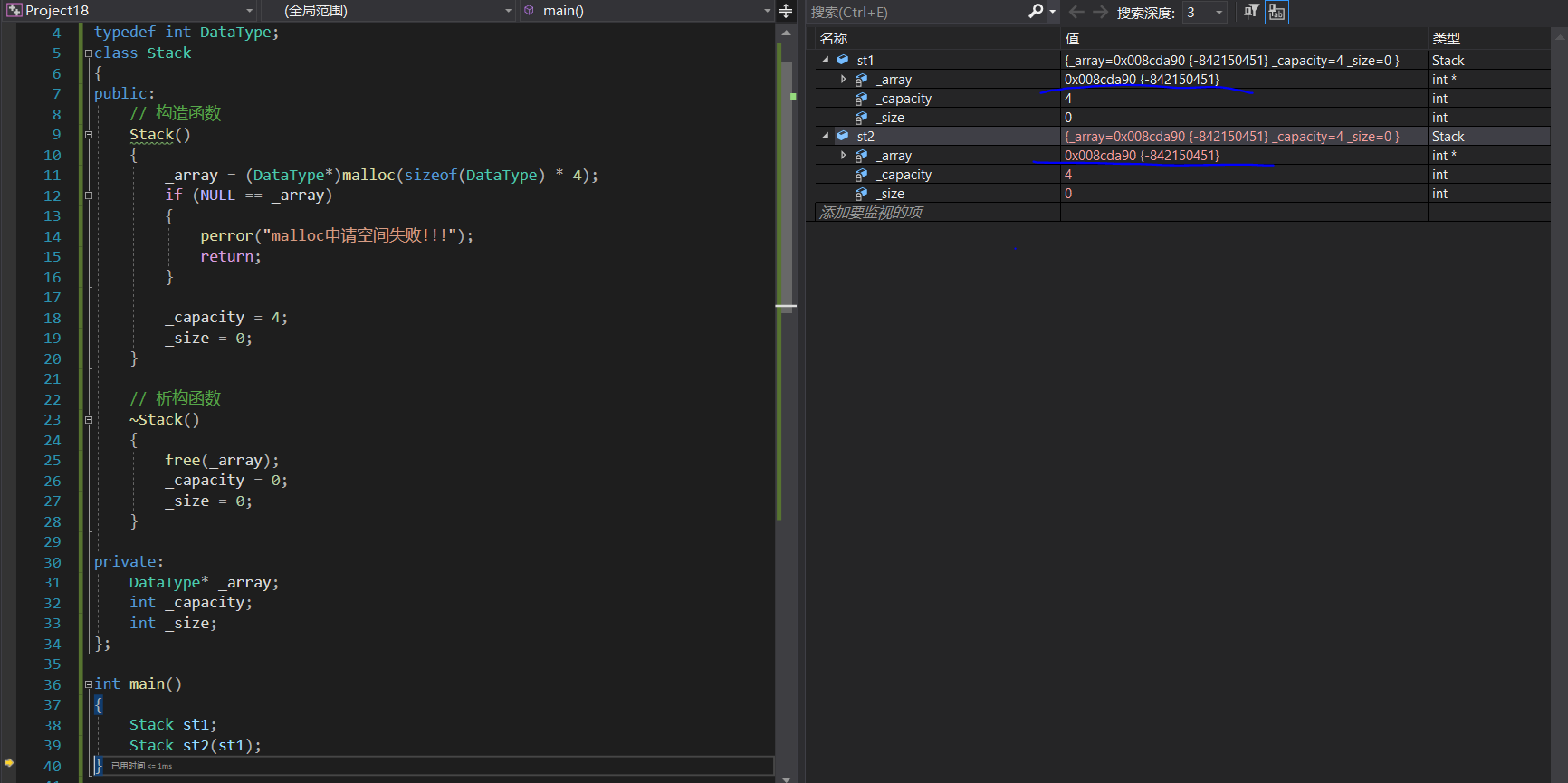Expand the _array node under st1
Image resolution: width=1568 pixels, height=783 pixels.
point(844,80)
